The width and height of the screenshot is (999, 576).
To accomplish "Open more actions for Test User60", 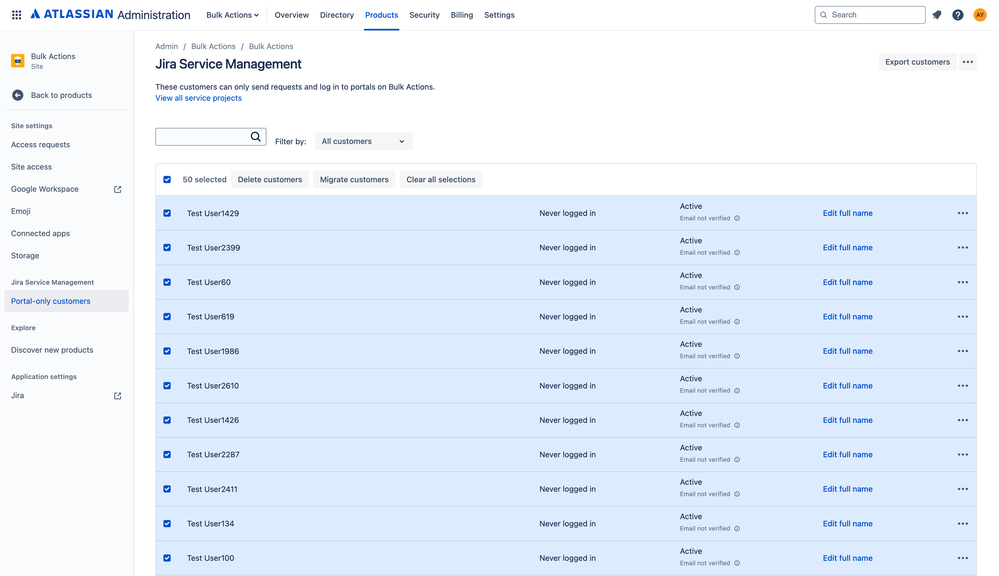I will 963,282.
